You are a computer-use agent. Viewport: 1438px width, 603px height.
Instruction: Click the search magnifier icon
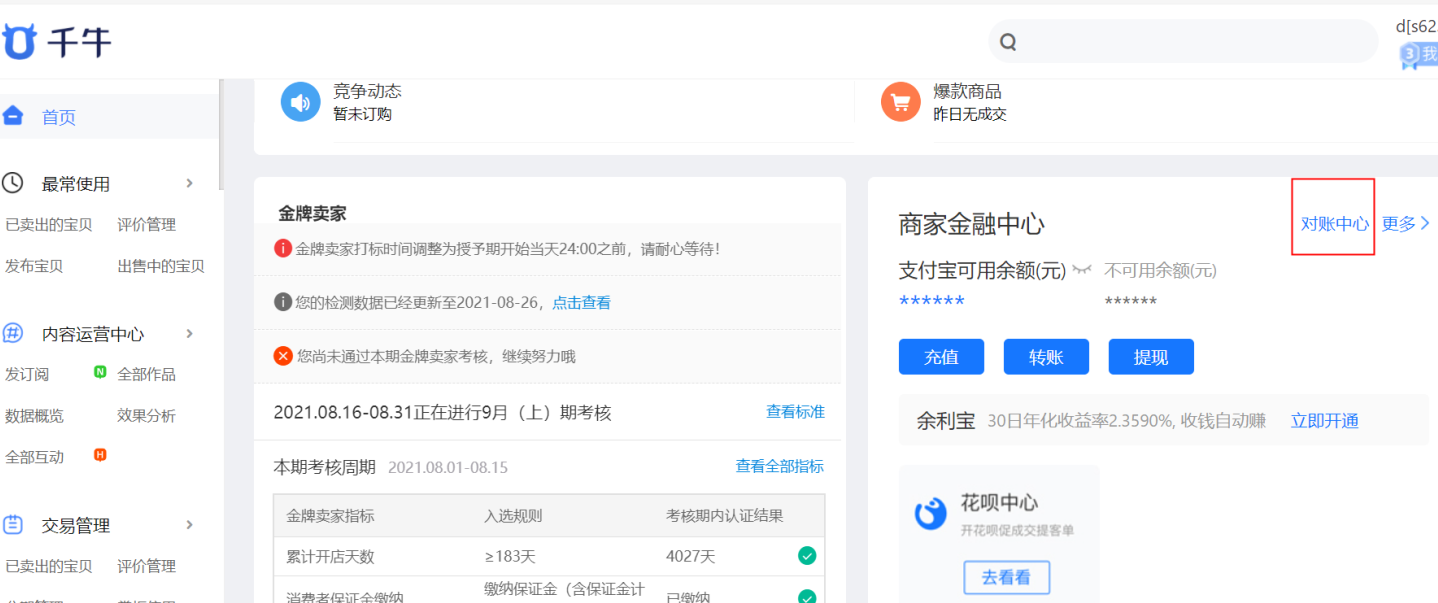pos(1008,42)
